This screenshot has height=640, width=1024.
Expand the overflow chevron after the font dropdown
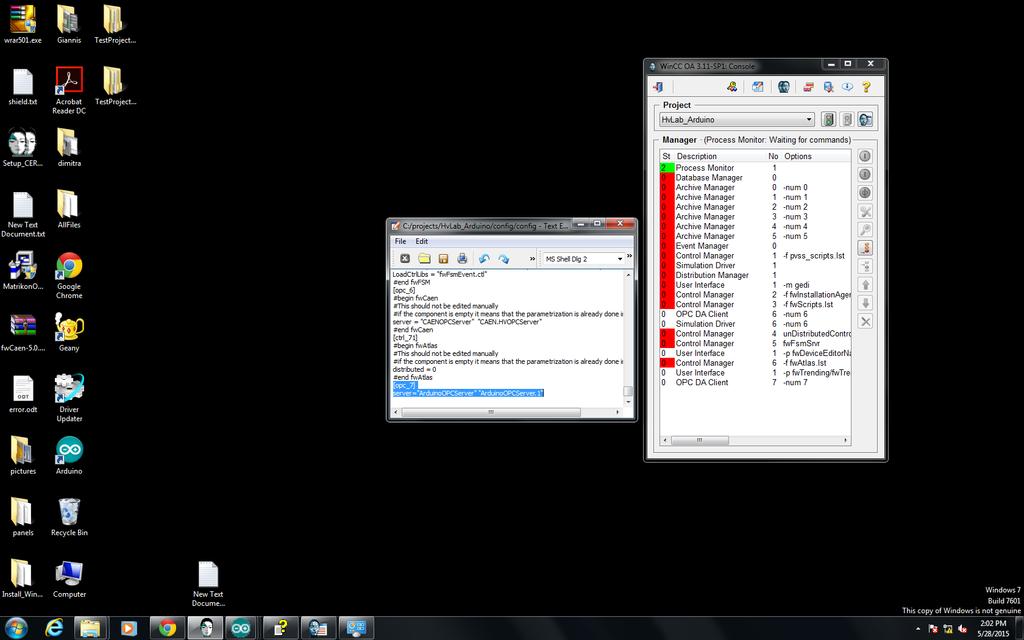(630, 256)
